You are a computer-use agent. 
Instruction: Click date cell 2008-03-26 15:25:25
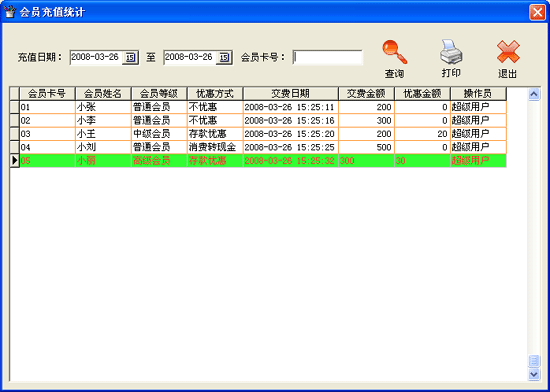pyautogui.click(x=291, y=147)
